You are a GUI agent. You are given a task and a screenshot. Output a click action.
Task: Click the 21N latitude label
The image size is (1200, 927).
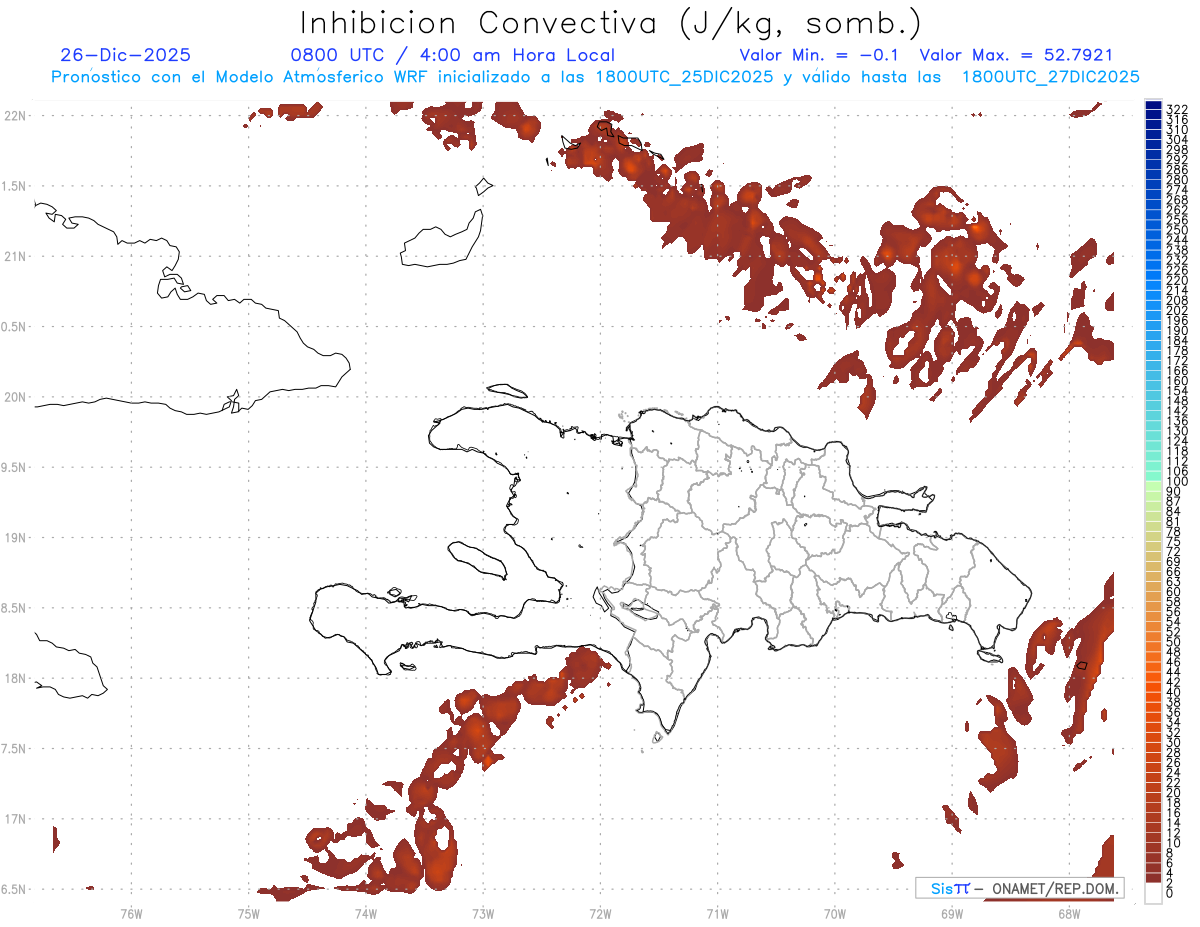click(x=14, y=256)
